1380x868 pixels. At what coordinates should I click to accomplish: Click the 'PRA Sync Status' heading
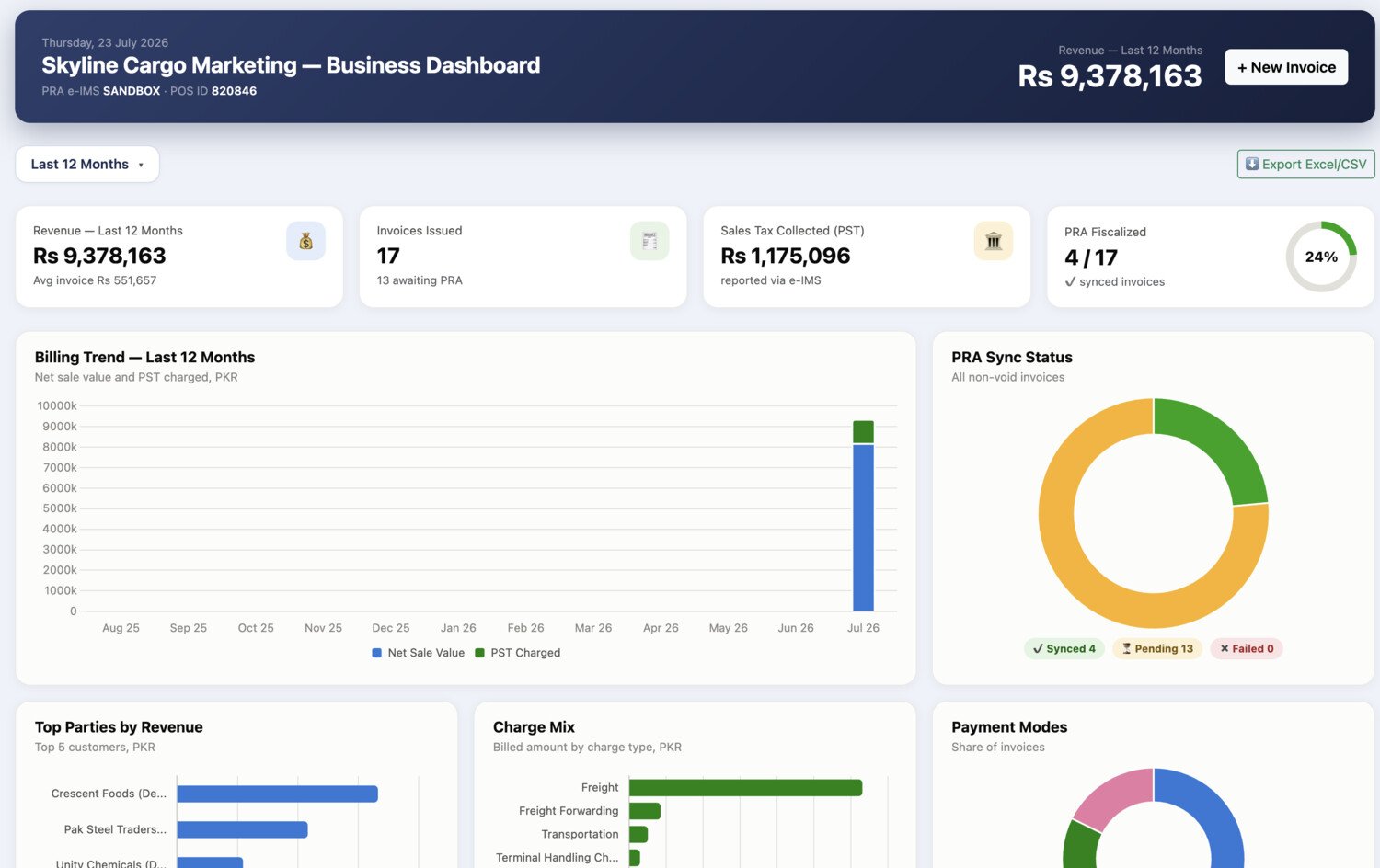pos(1012,358)
